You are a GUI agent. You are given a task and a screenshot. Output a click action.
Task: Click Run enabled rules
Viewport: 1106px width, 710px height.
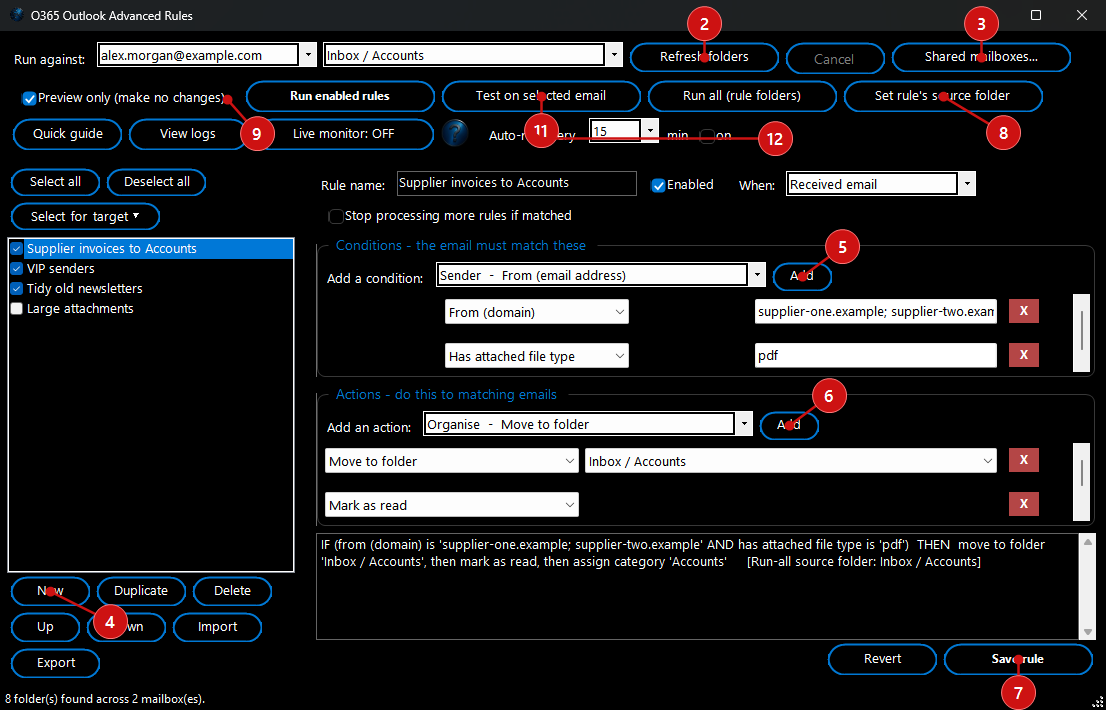point(340,96)
